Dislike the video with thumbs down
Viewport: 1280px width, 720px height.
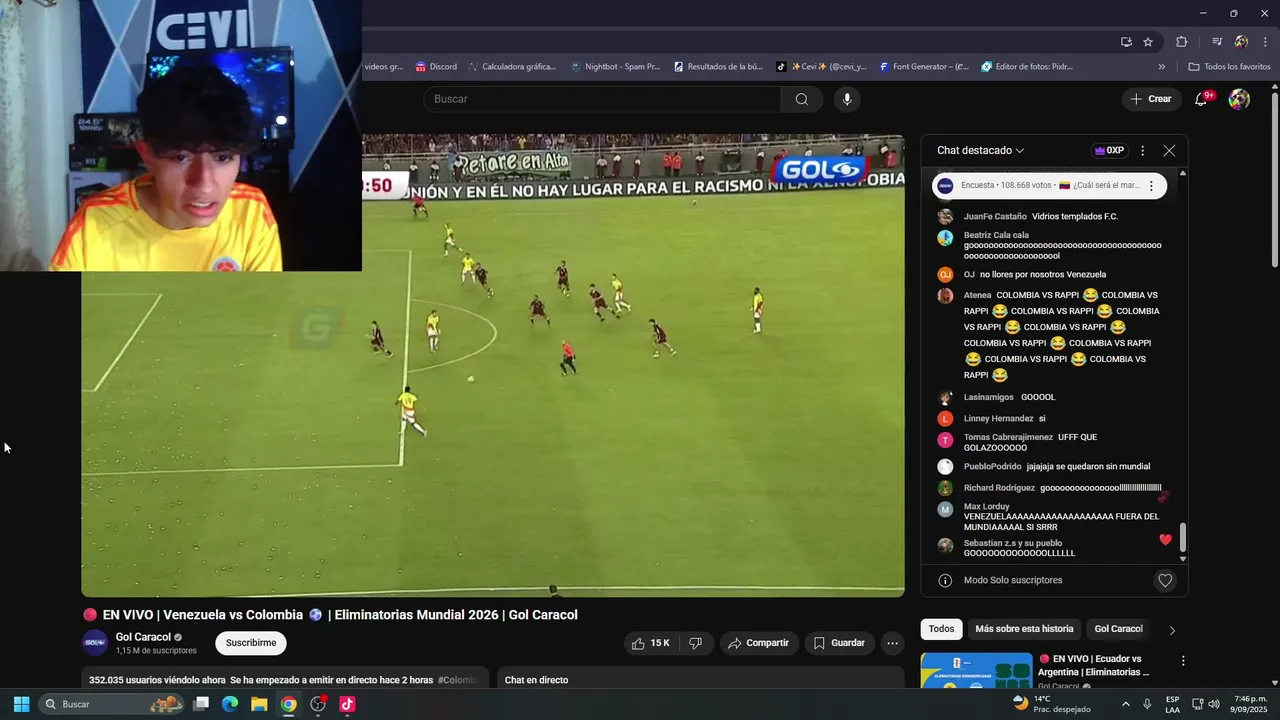[696, 643]
